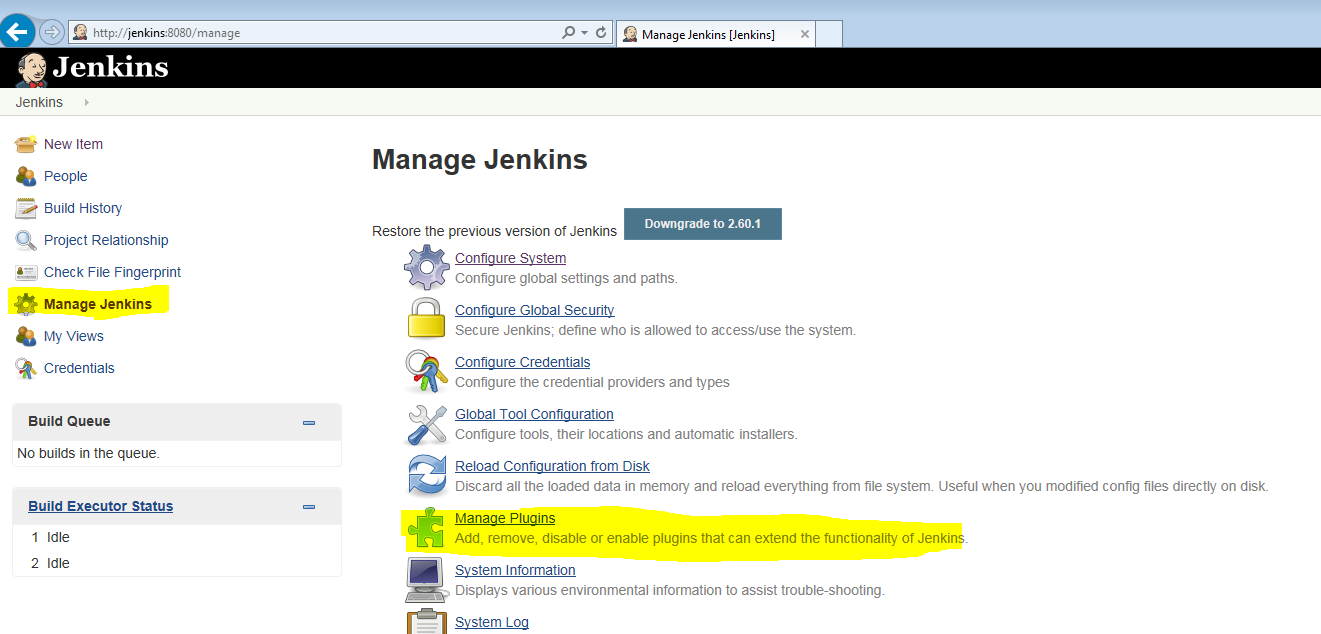Viewport: 1321px width, 634px height.
Task: Click the Project Relationship magnifier icon
Action: point(26,240)
